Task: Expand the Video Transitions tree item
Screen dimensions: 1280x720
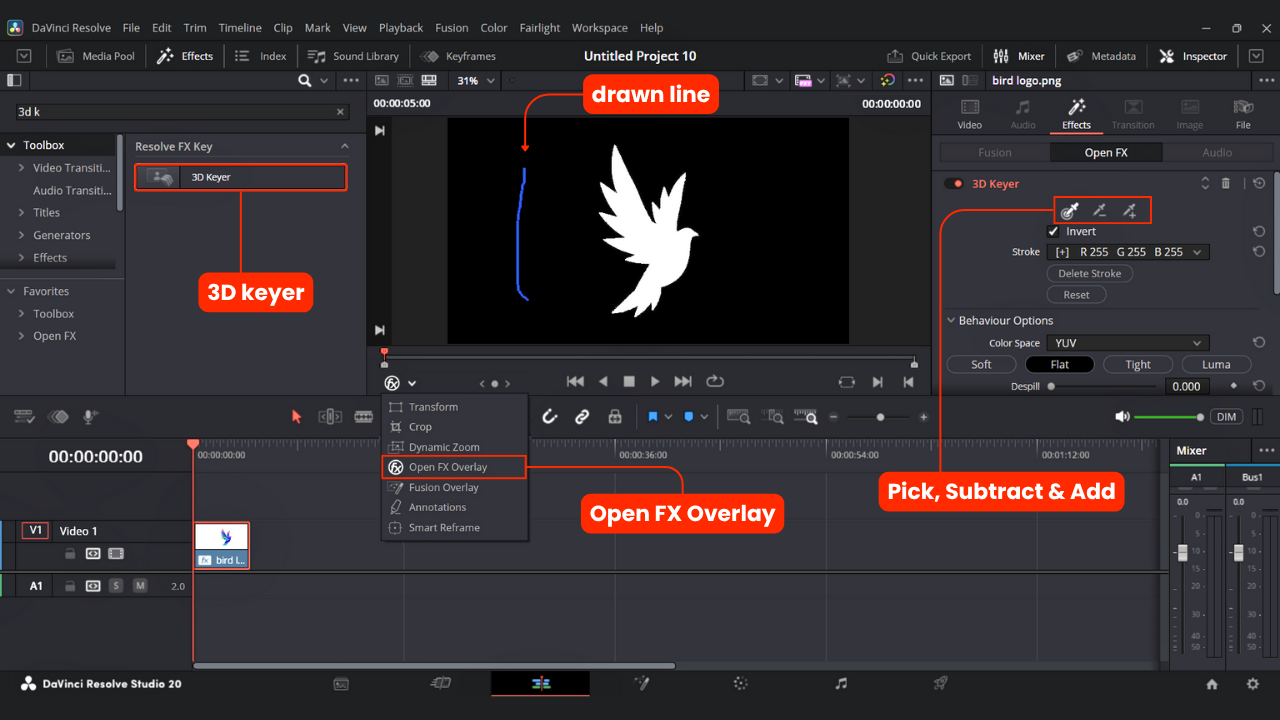Action: [21, 168]
